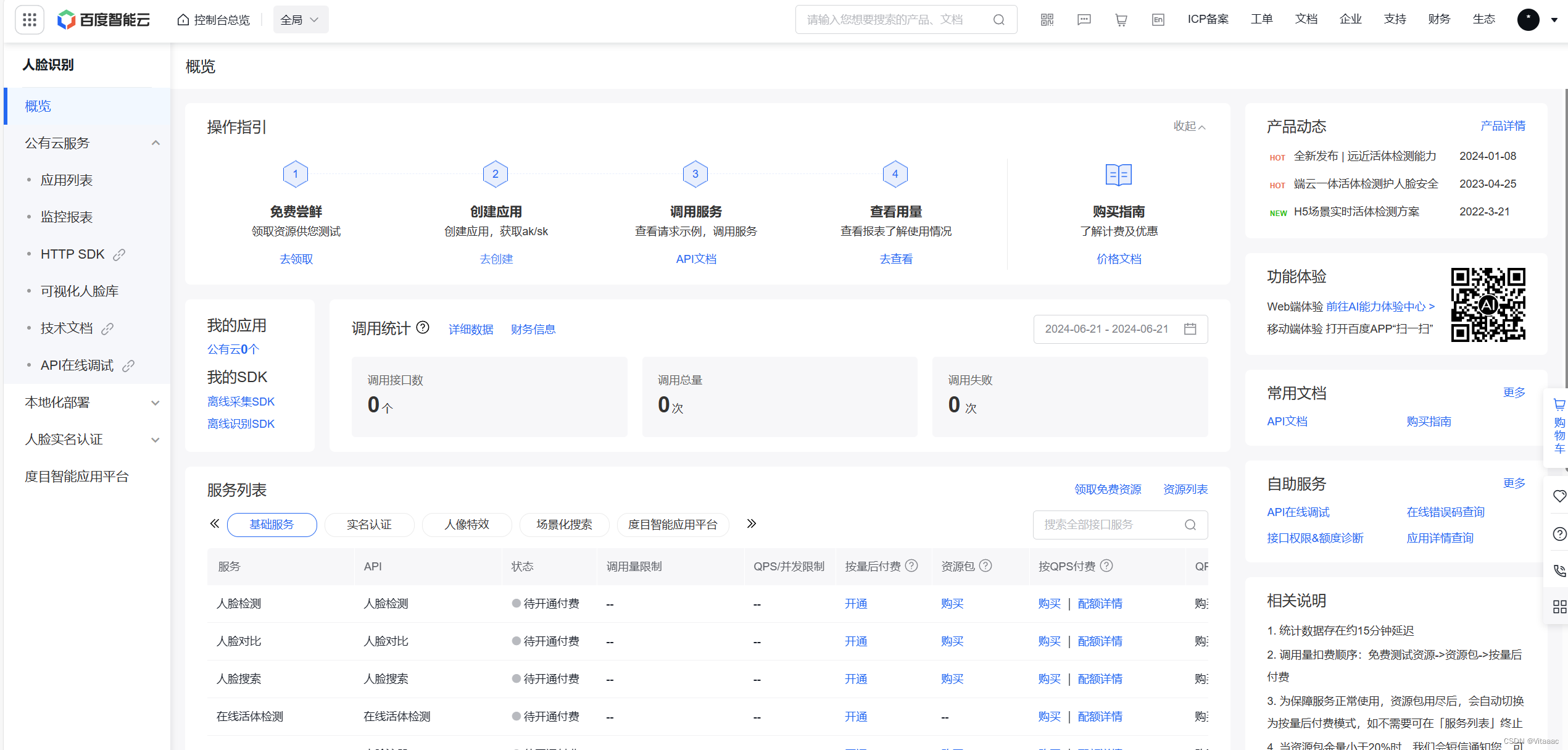Open 产品详情 link
Image resolution: width=1568 pixels, height=750 pixels.
pos(1503,126)
